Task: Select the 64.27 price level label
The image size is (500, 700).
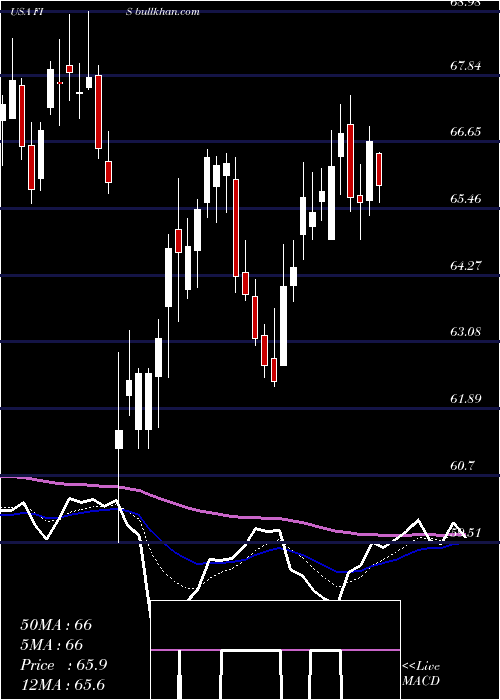Action: 466,266
